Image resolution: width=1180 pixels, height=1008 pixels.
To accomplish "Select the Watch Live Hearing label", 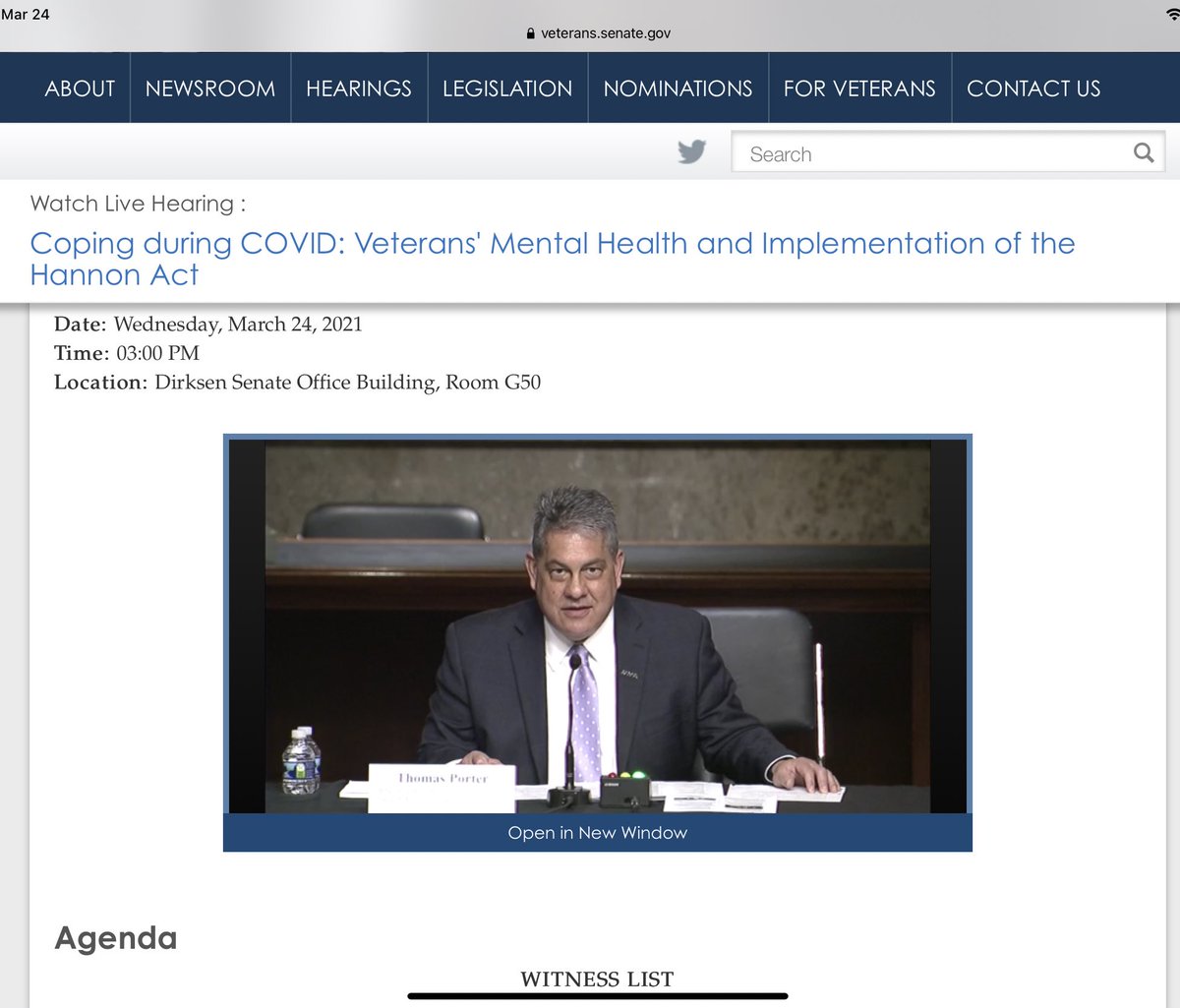I will [x=138, y=204].
